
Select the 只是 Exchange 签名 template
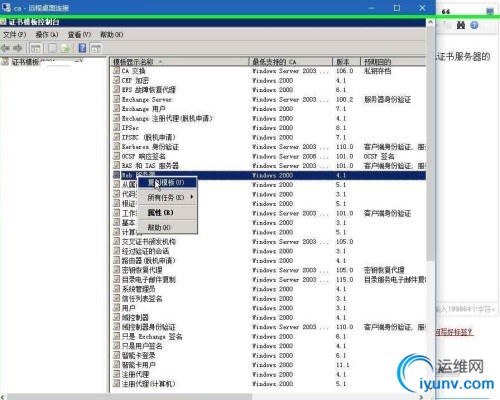pyautogui.click(x=152, y=336)
